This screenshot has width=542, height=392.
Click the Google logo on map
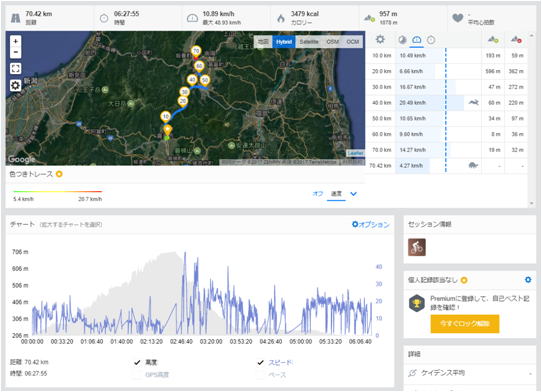pos(21,159)
